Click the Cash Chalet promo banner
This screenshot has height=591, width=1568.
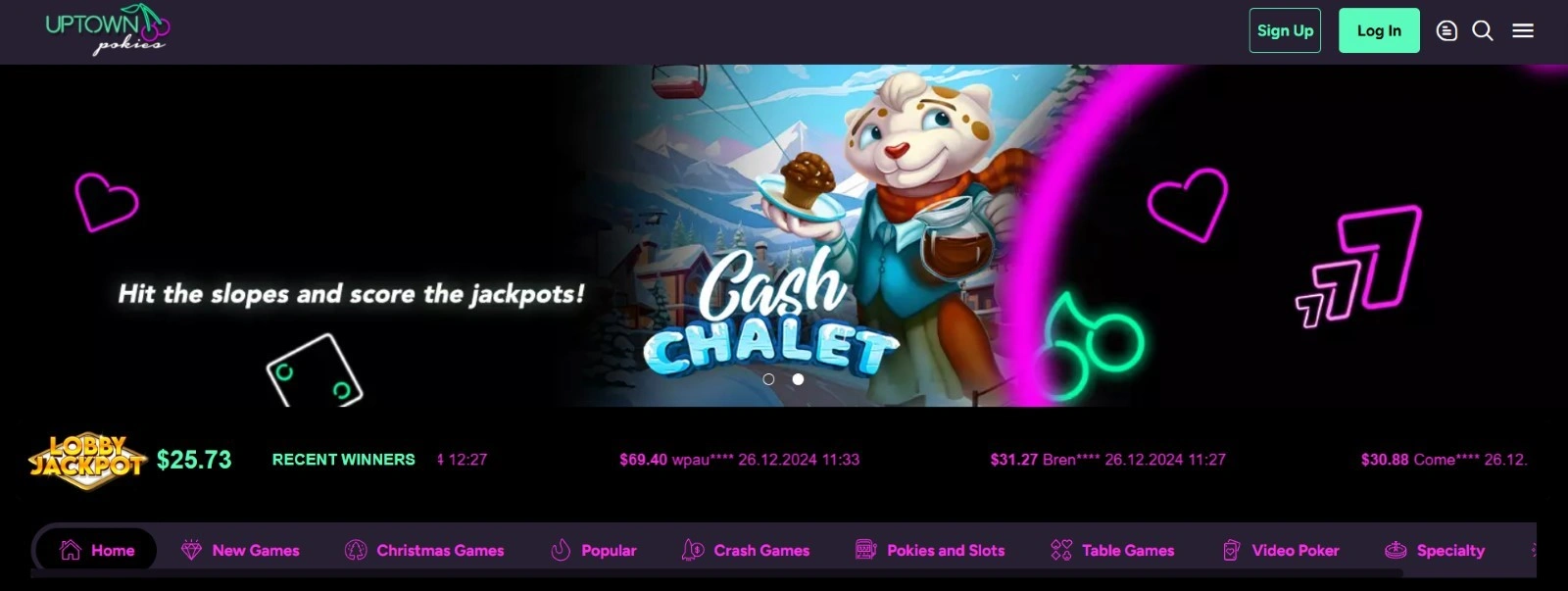click(784, 235)
